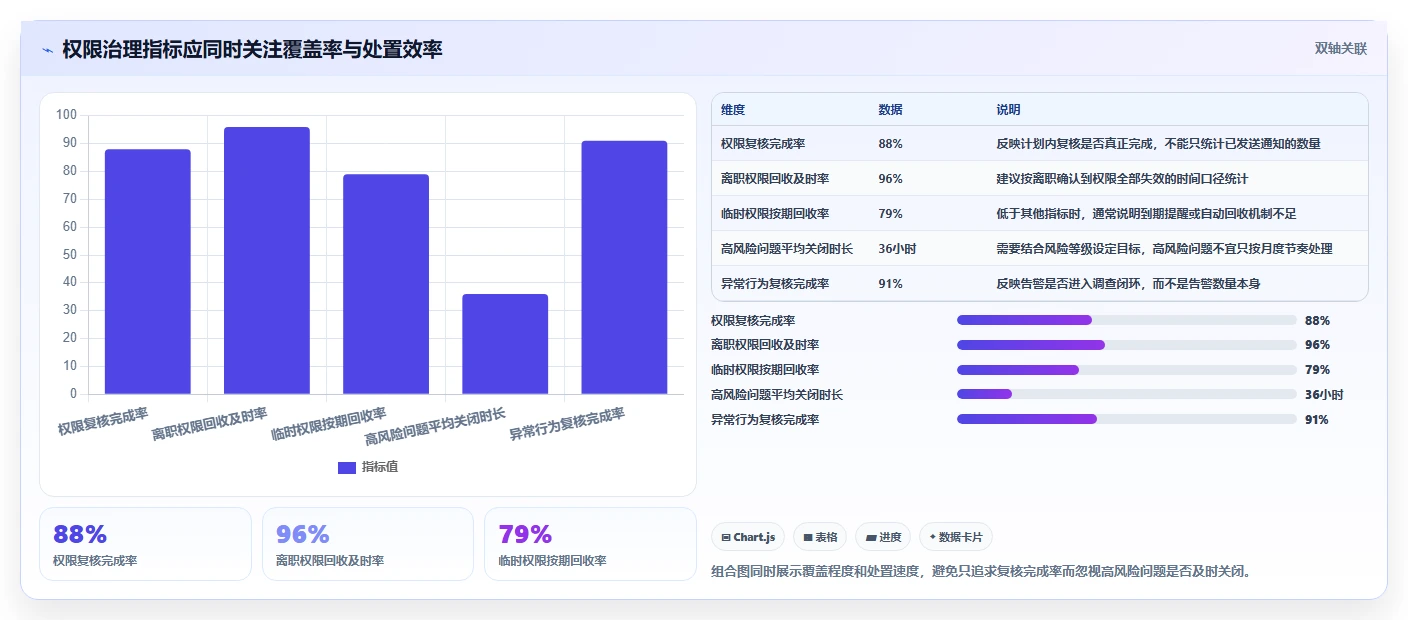The width and height of the screenshot is (1408, 620).
Task: Click the Chart.js tag chip
Action: [748, 537]
